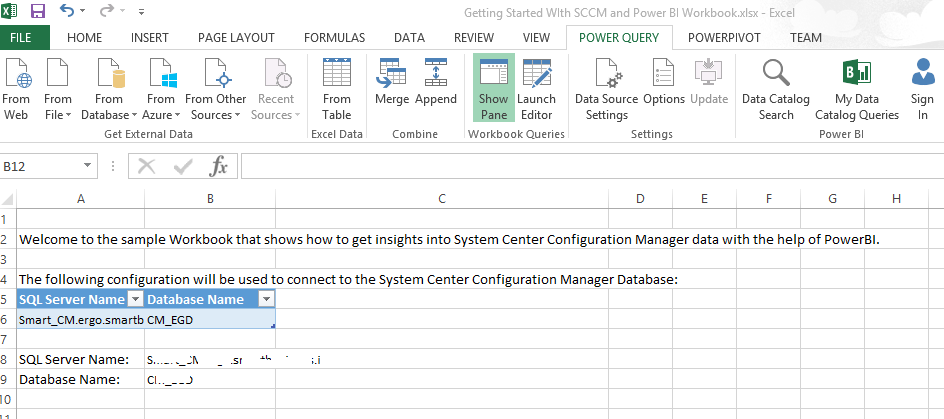Select the 'Welcome to the sample Workbook' cell
944x419 pixels.
click(81, 239)
